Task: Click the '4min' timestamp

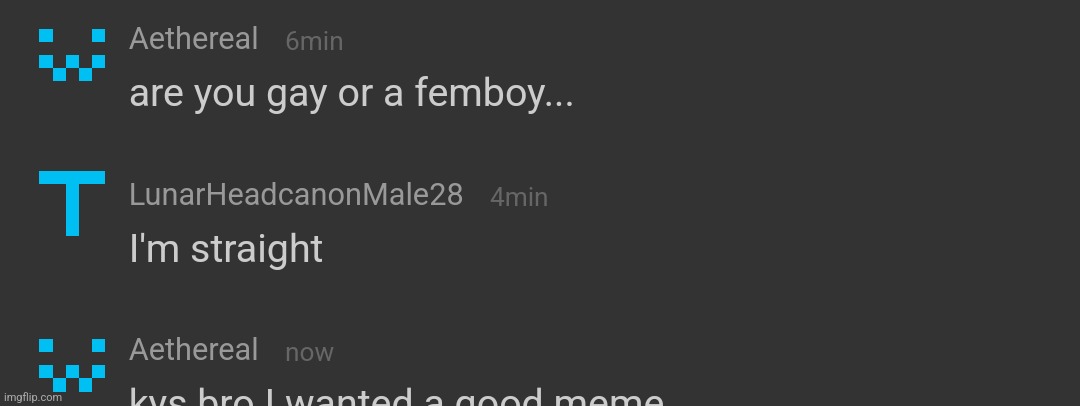Action: 519,197
